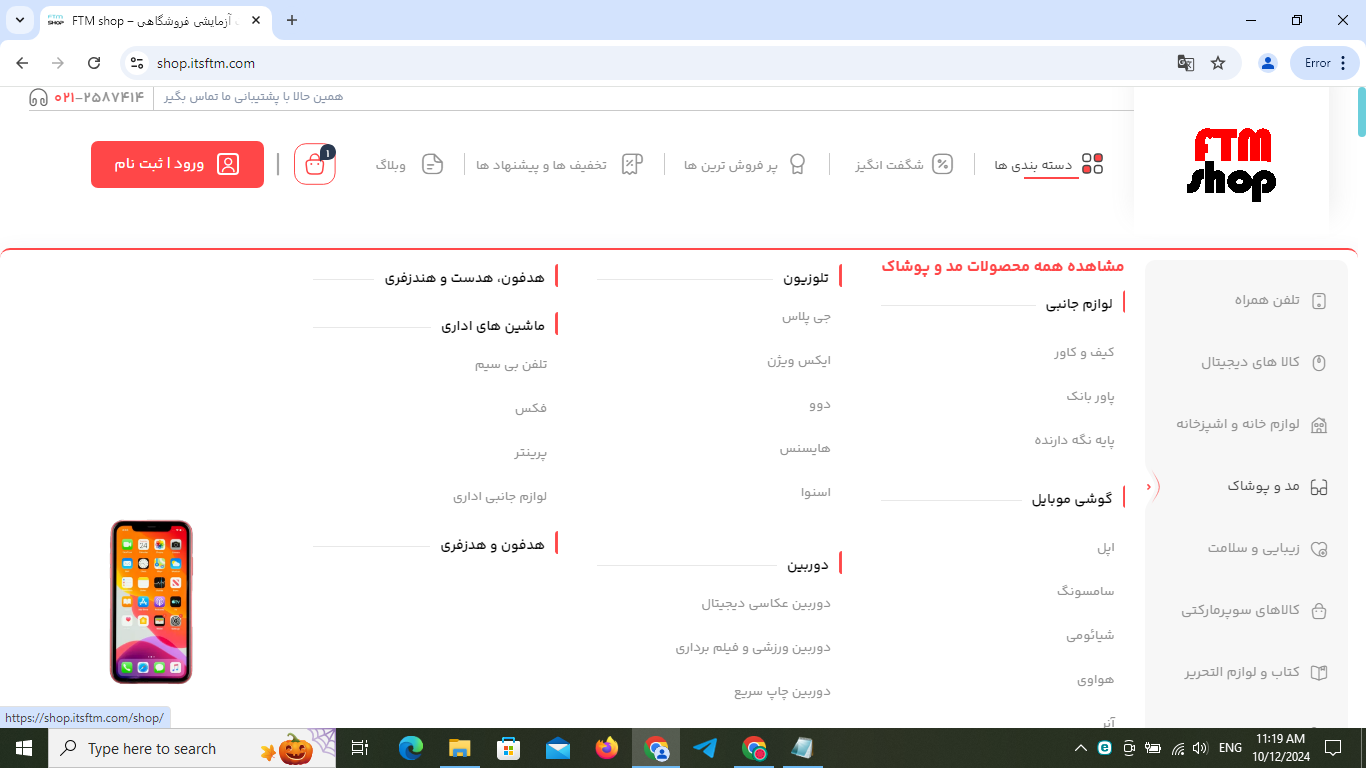The image size is (1366, 768).
Task: Open مشاهده همه محصولات مد و پوشاک link
Action: coord(1002,266)
